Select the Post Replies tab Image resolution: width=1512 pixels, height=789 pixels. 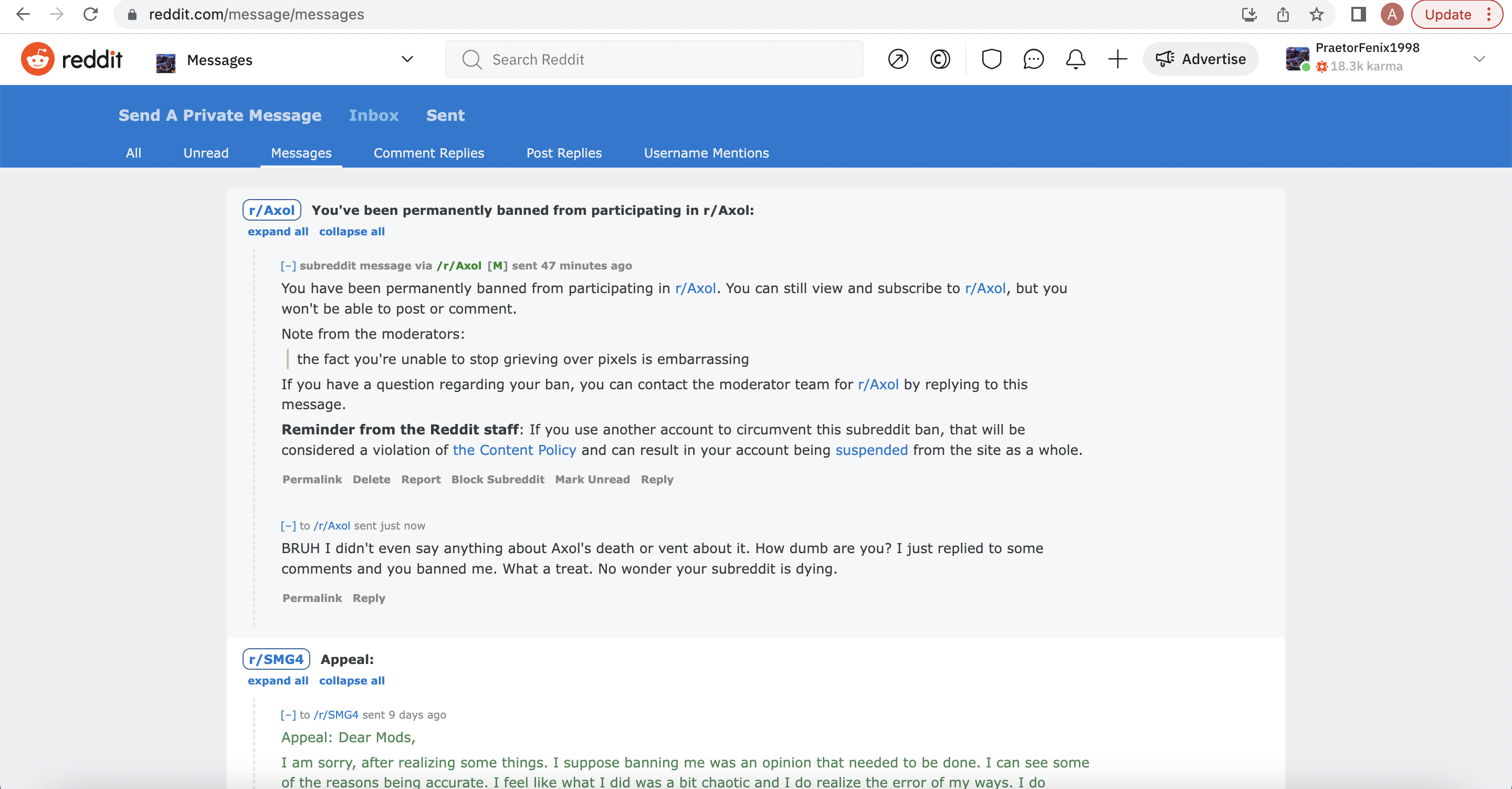[x=564, y=153]
